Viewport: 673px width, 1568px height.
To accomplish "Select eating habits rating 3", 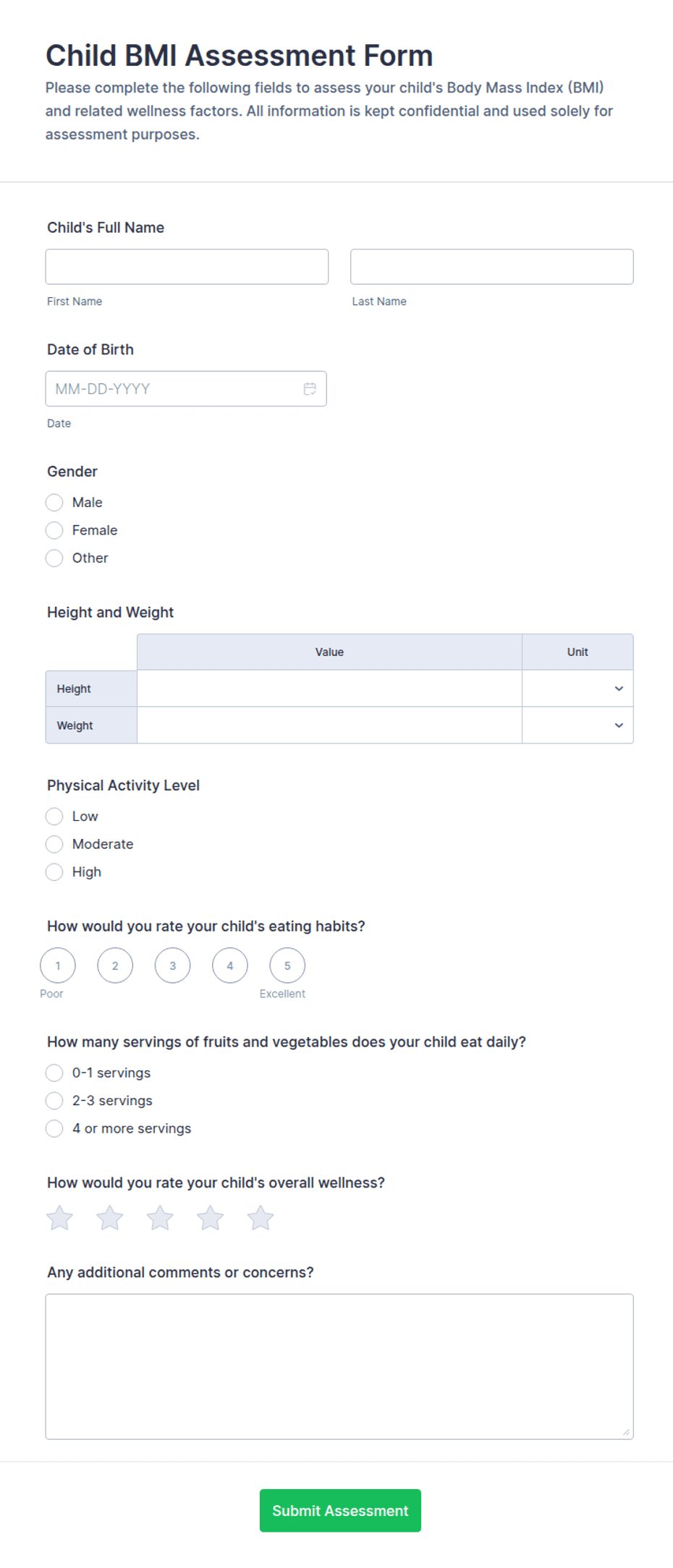I will 173,966.
